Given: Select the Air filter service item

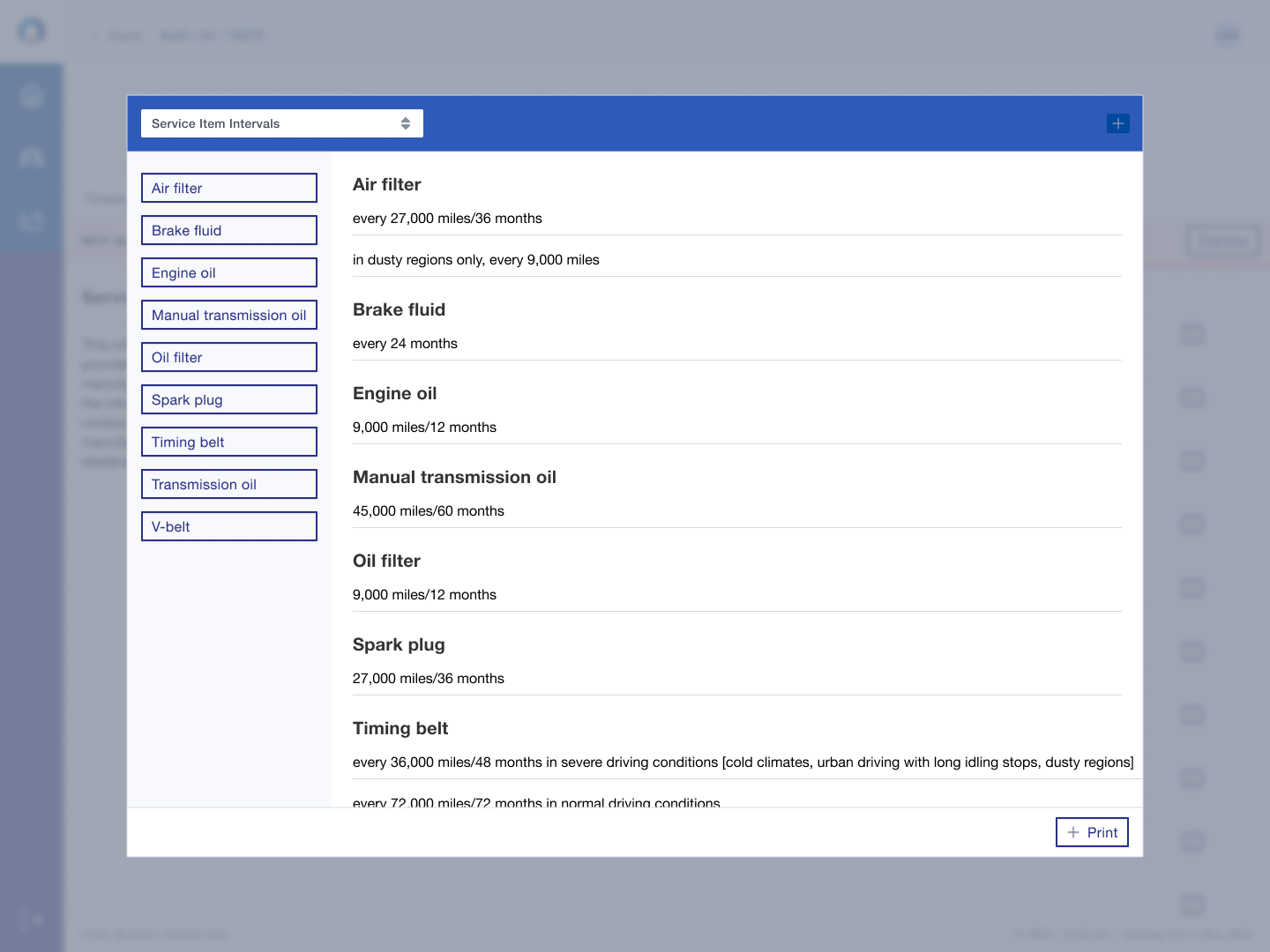Looking at the screenshot, I should coord(228,188).
